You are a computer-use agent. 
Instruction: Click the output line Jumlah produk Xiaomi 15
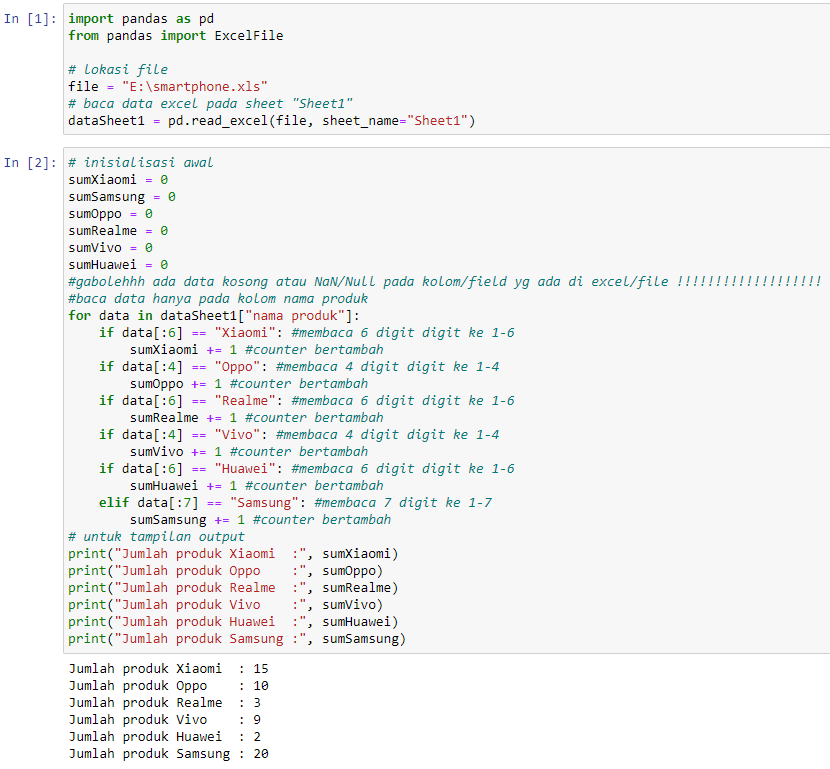(160, 668)
